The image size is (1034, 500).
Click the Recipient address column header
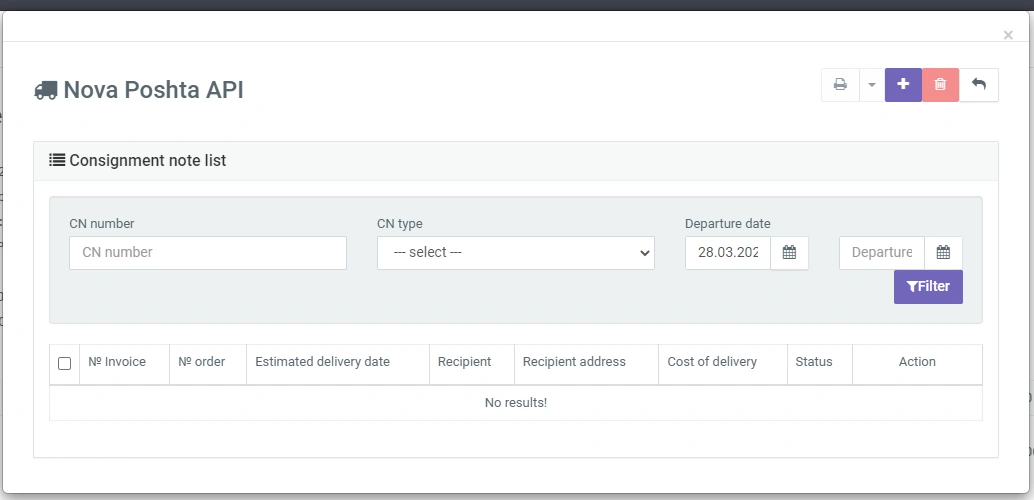tap(574, 362)
